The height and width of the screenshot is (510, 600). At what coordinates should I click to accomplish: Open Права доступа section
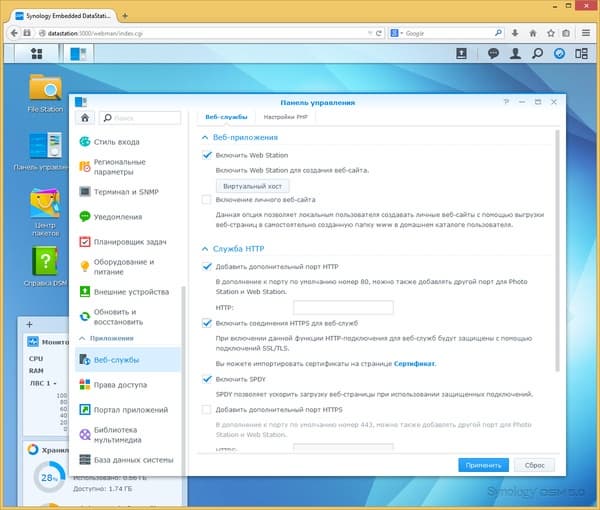[x=128, y=385]
